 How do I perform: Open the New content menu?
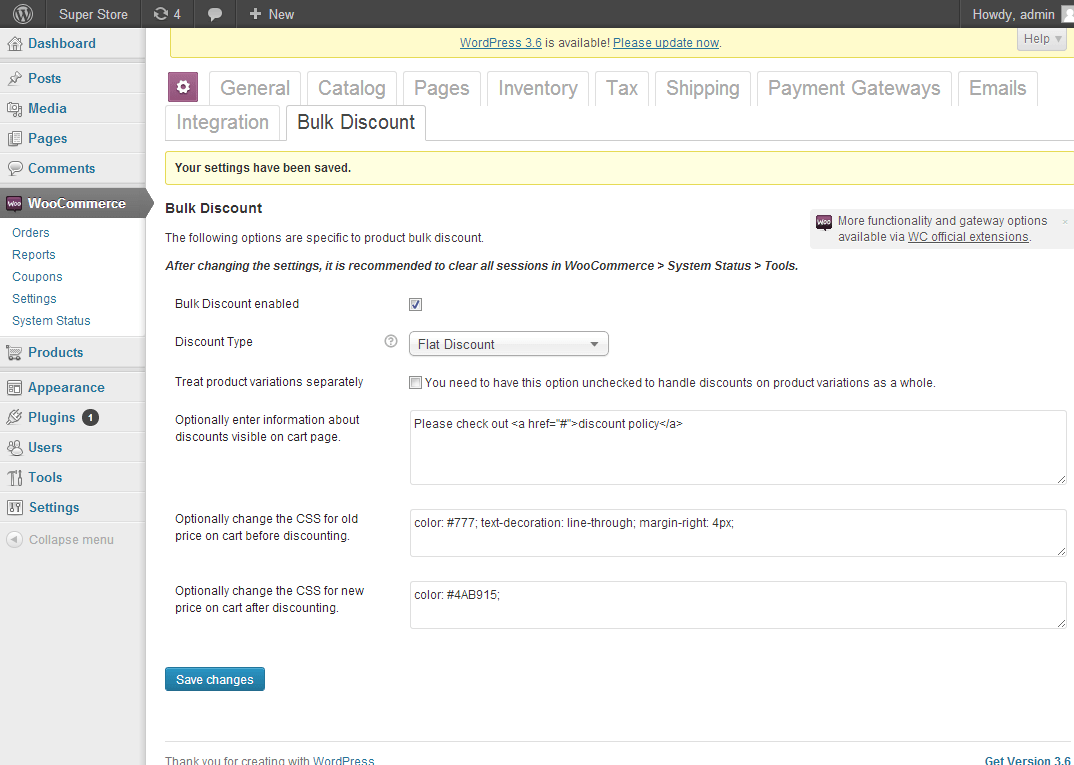click(x=271, y=14)
